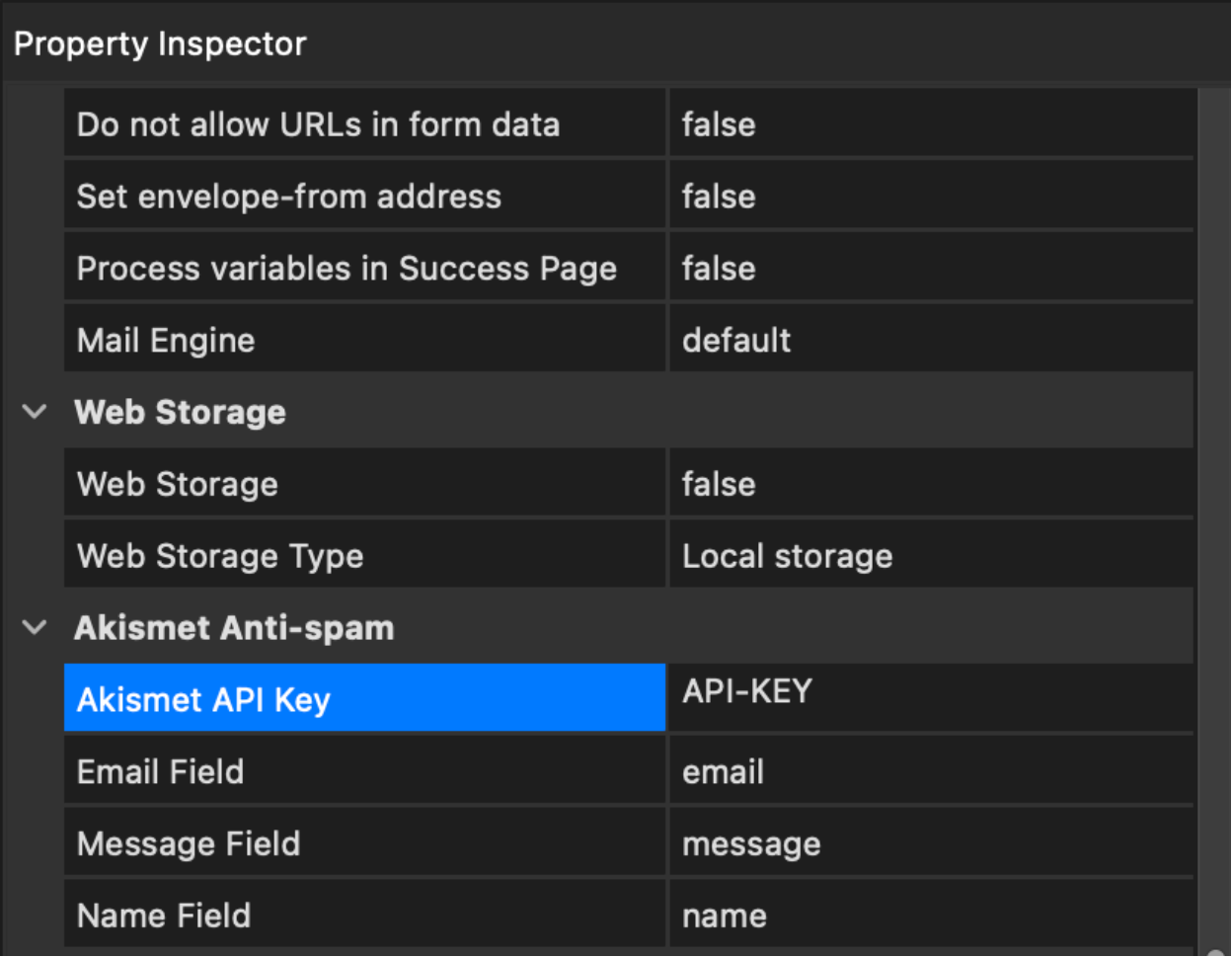Collapse the Akismet Anti-spam section chevron
This screenshot has height=957, width=1232.
[x=35, y=627]
